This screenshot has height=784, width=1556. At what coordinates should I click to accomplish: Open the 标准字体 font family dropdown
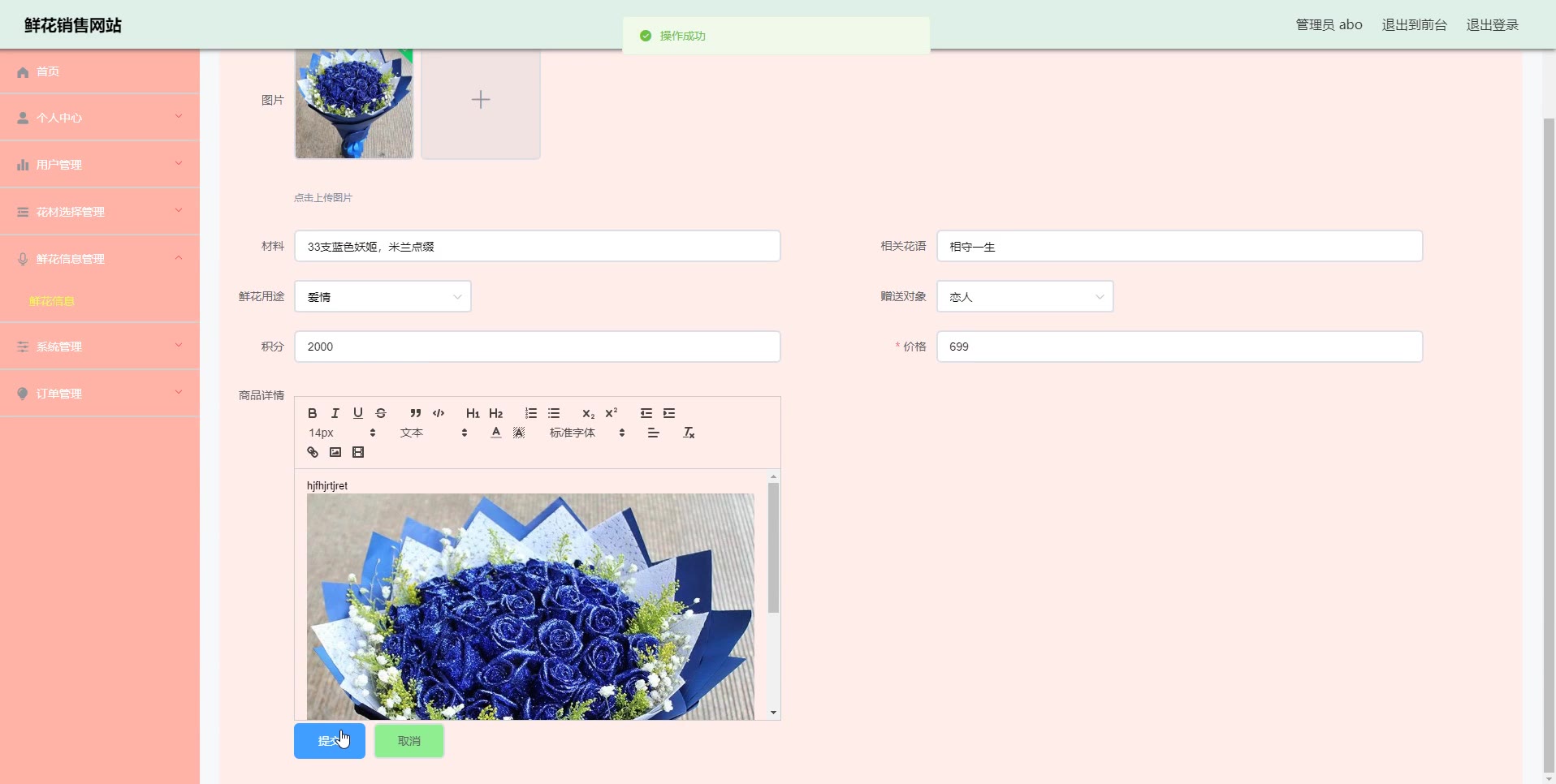[x=587, y=433]
